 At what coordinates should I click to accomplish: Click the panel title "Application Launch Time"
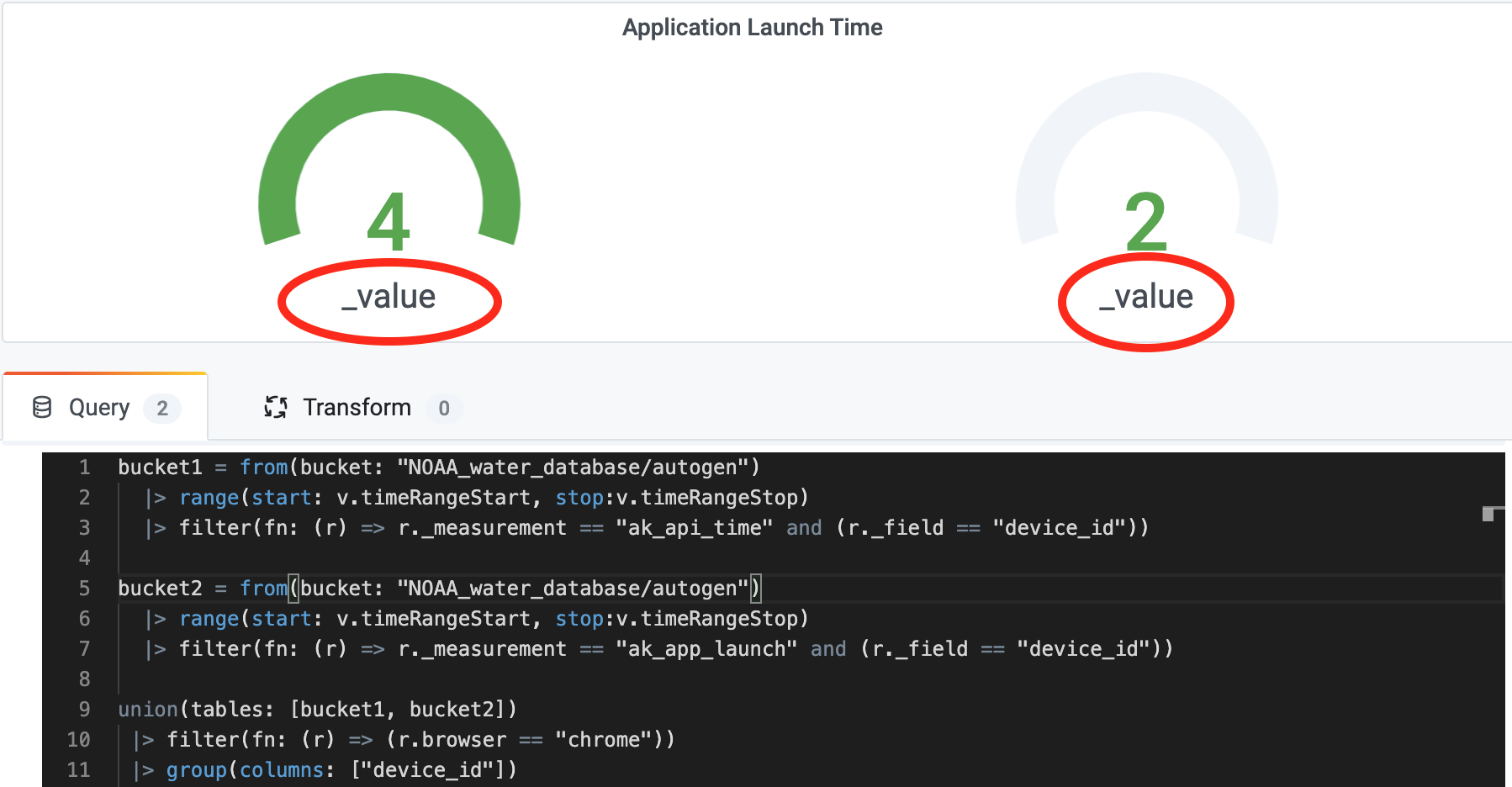pos(753,28)
